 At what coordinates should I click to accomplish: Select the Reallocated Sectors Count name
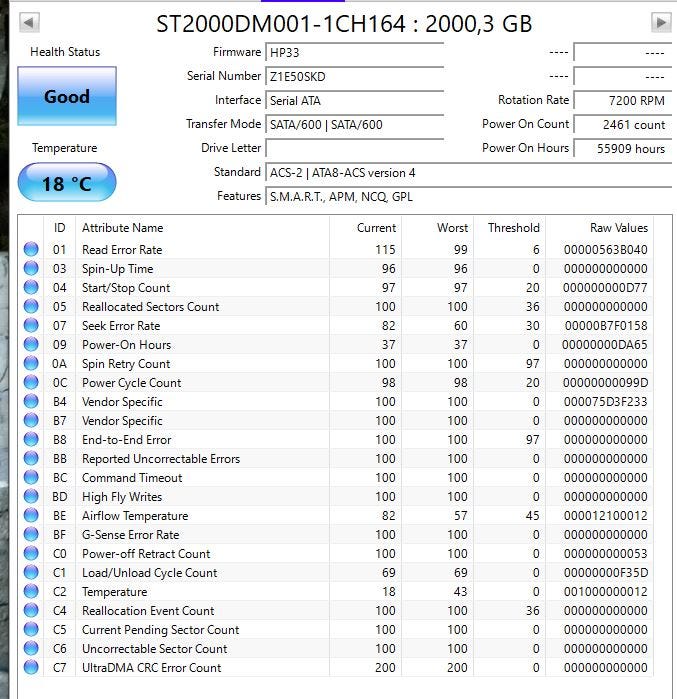151,307
